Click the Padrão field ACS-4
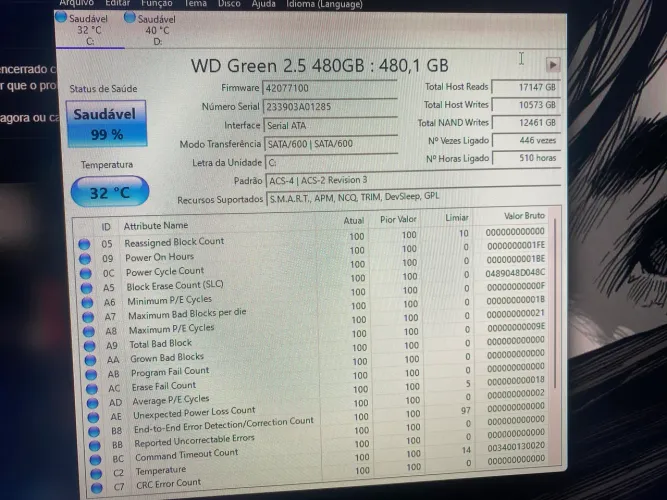This screenshot has width=667, height=500. coord(413,180)
